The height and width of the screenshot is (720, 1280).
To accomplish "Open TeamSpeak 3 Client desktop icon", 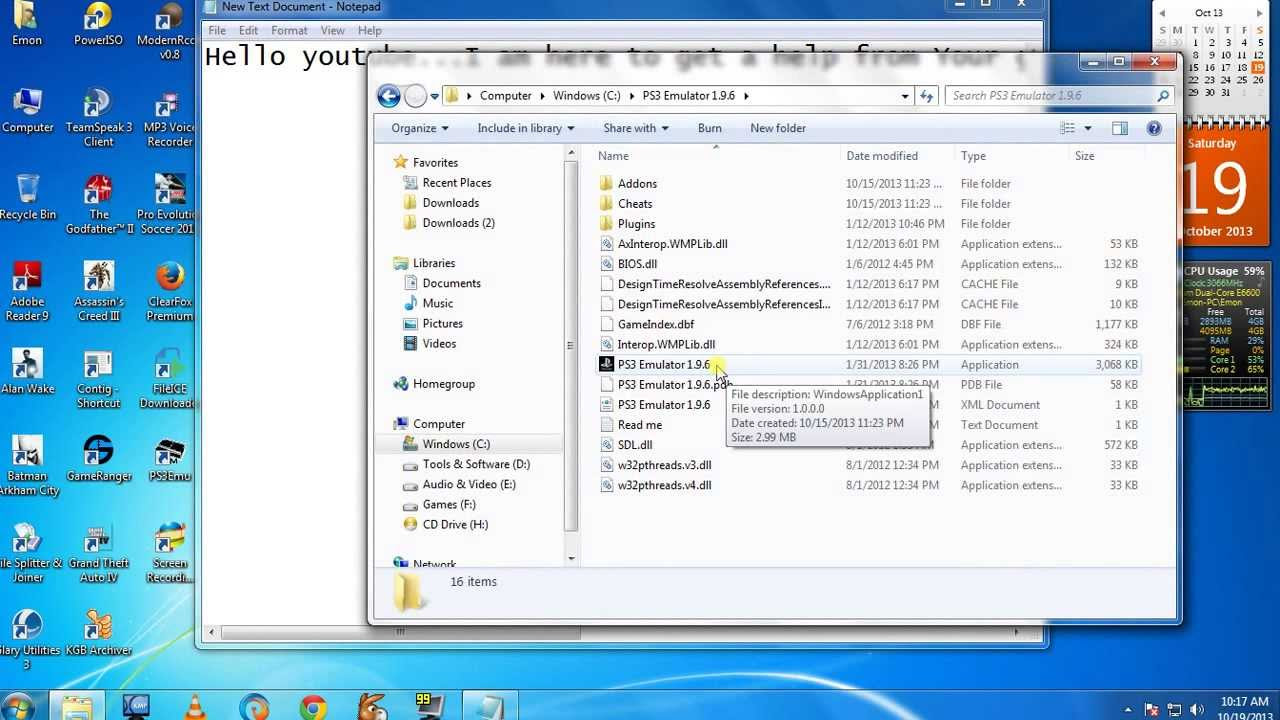I will [98, 118].
